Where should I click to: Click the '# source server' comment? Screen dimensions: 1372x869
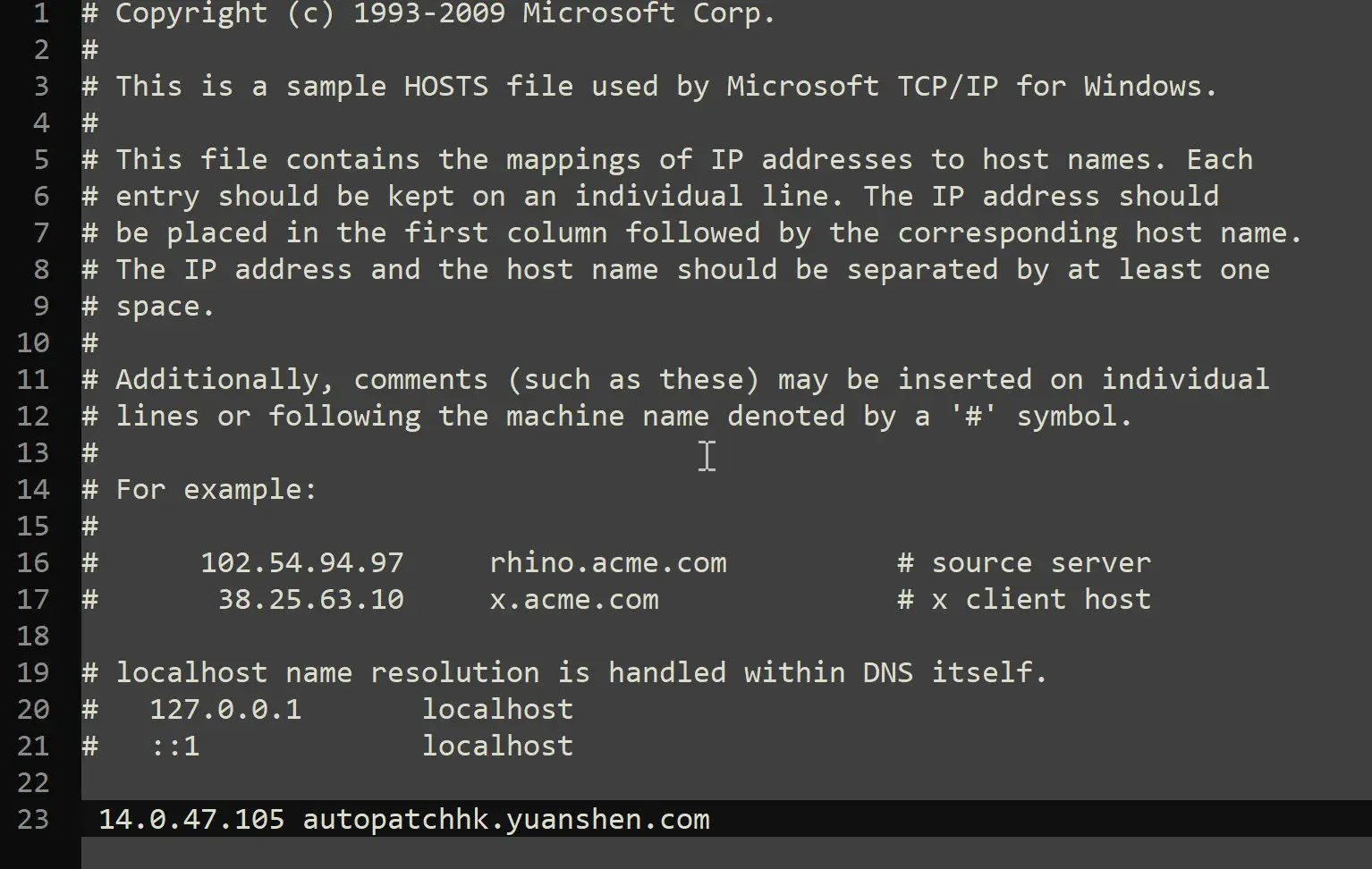(1024, 563)
